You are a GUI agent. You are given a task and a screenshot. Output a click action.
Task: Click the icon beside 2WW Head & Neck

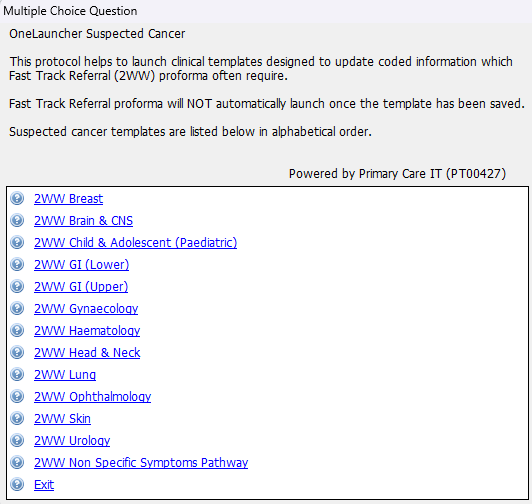(x=17, y=352)
